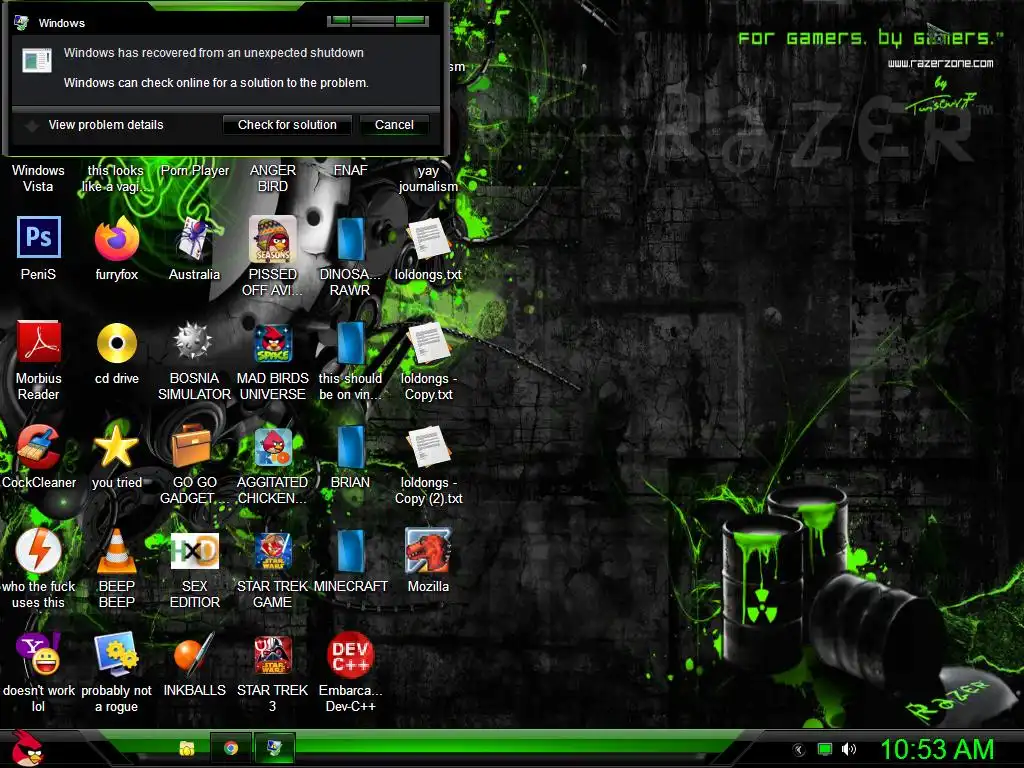The width and height of the screenshot is (1024, 768).
Task: Open the folder icon on the taskbar
Action: (x=187, y=748)
